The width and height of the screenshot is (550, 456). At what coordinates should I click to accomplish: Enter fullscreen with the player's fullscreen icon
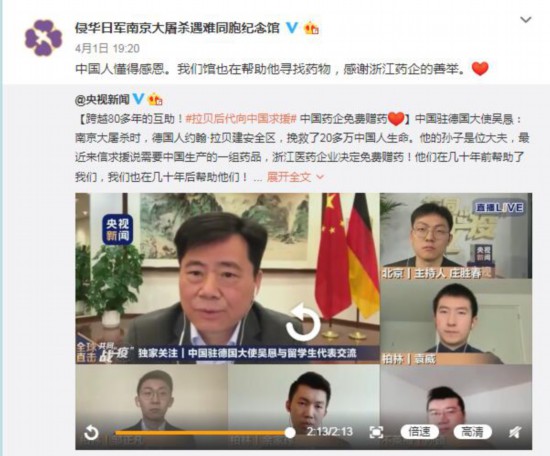pos(376,432)
